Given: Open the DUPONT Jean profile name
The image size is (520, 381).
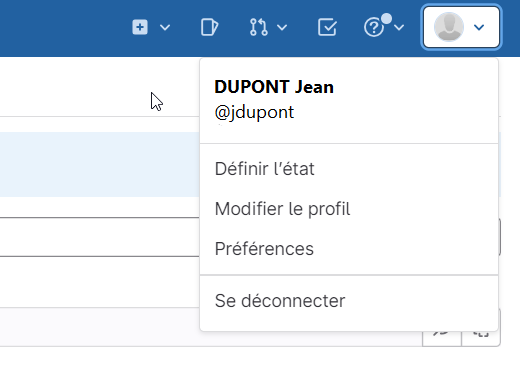Looking at the screenshot, I should tap(274, 87).
